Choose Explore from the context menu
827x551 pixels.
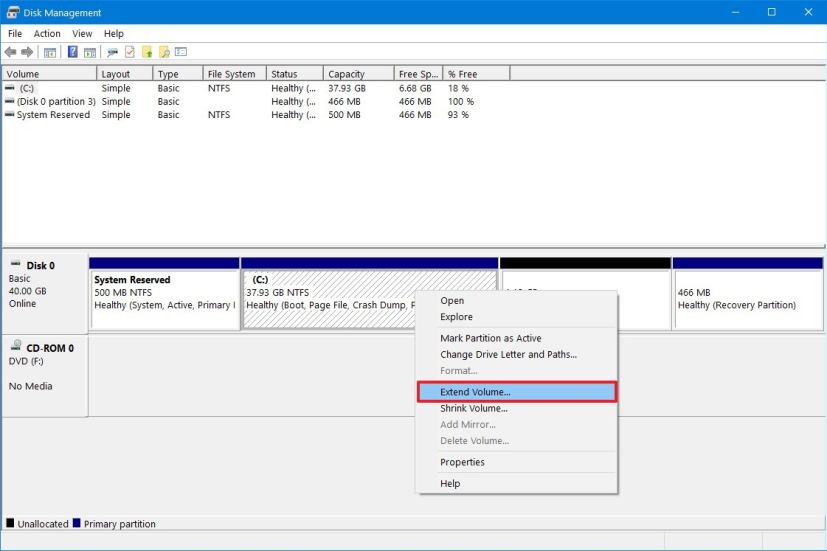click(516, 317)
